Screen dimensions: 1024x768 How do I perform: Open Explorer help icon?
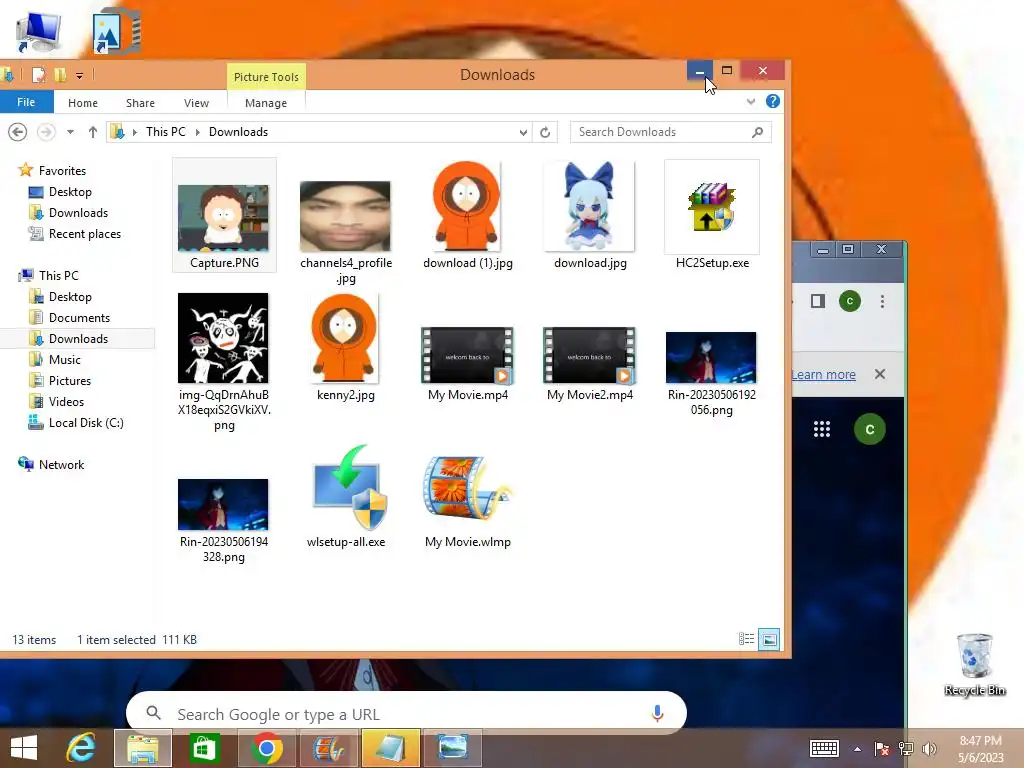tap(773, 101)
